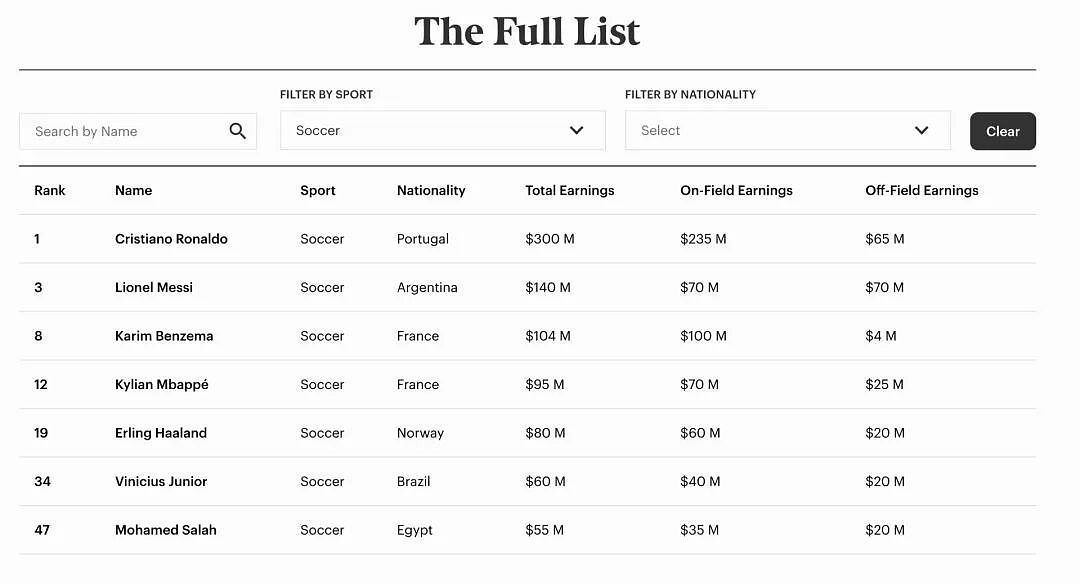Open Lionel Messi's name entry

point(154,287)
